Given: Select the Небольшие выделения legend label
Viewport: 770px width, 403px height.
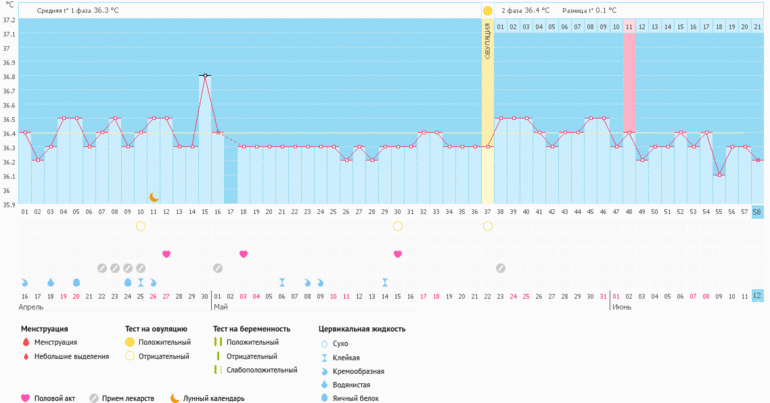Looking at the screenshot, I should click(68, 356).
